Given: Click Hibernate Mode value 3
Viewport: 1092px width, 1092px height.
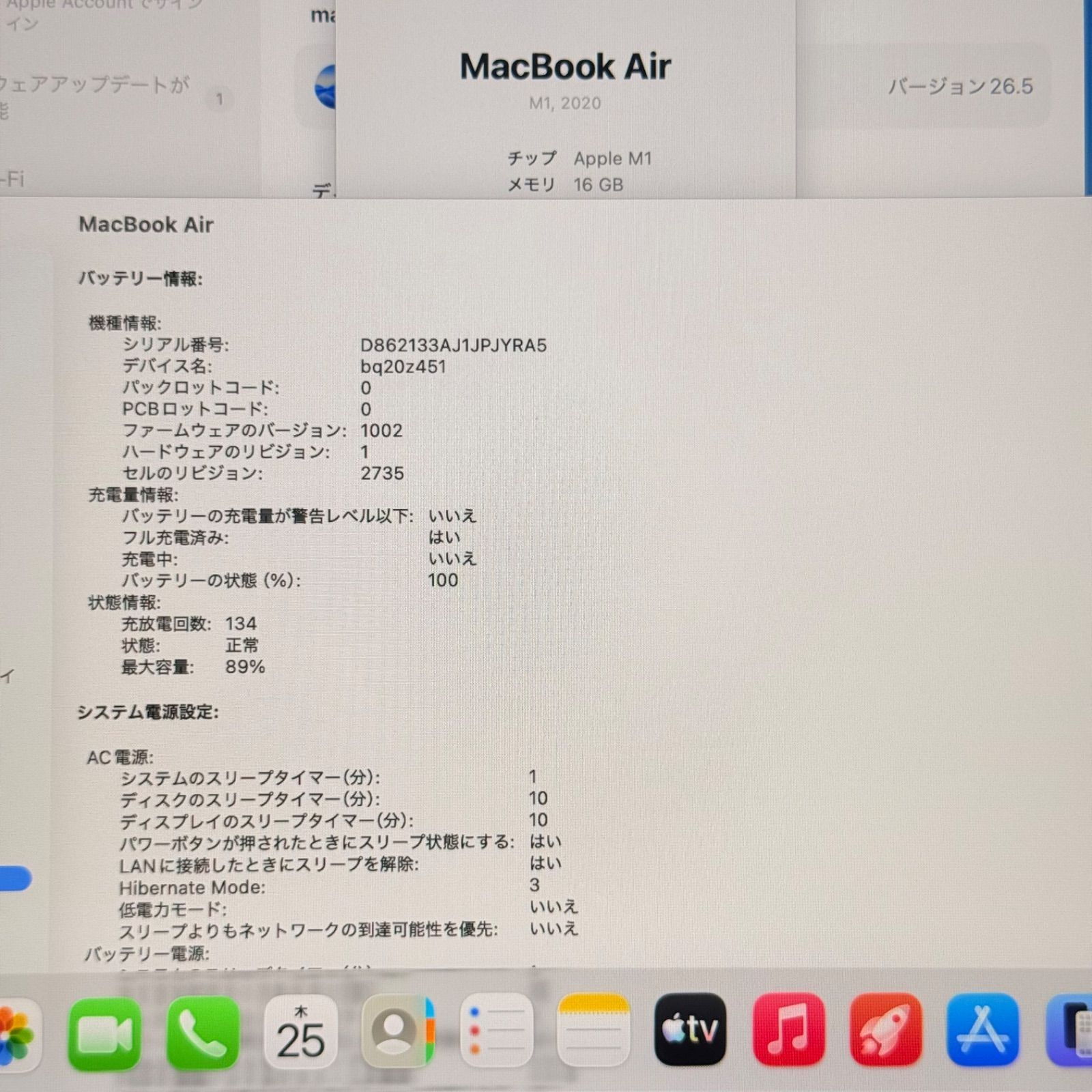Looking at the screenshot, I should pyautogui.click(x=534, y=885).
